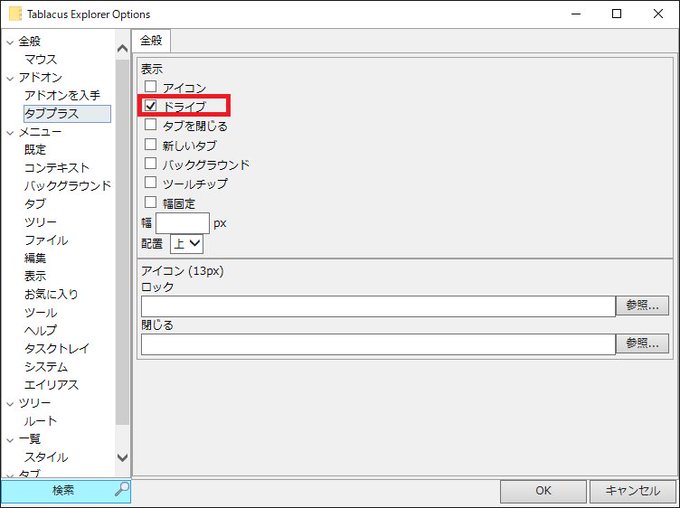Maximize the Options window
This screenshot has height=508, width=680.
[x=616, y=14]
